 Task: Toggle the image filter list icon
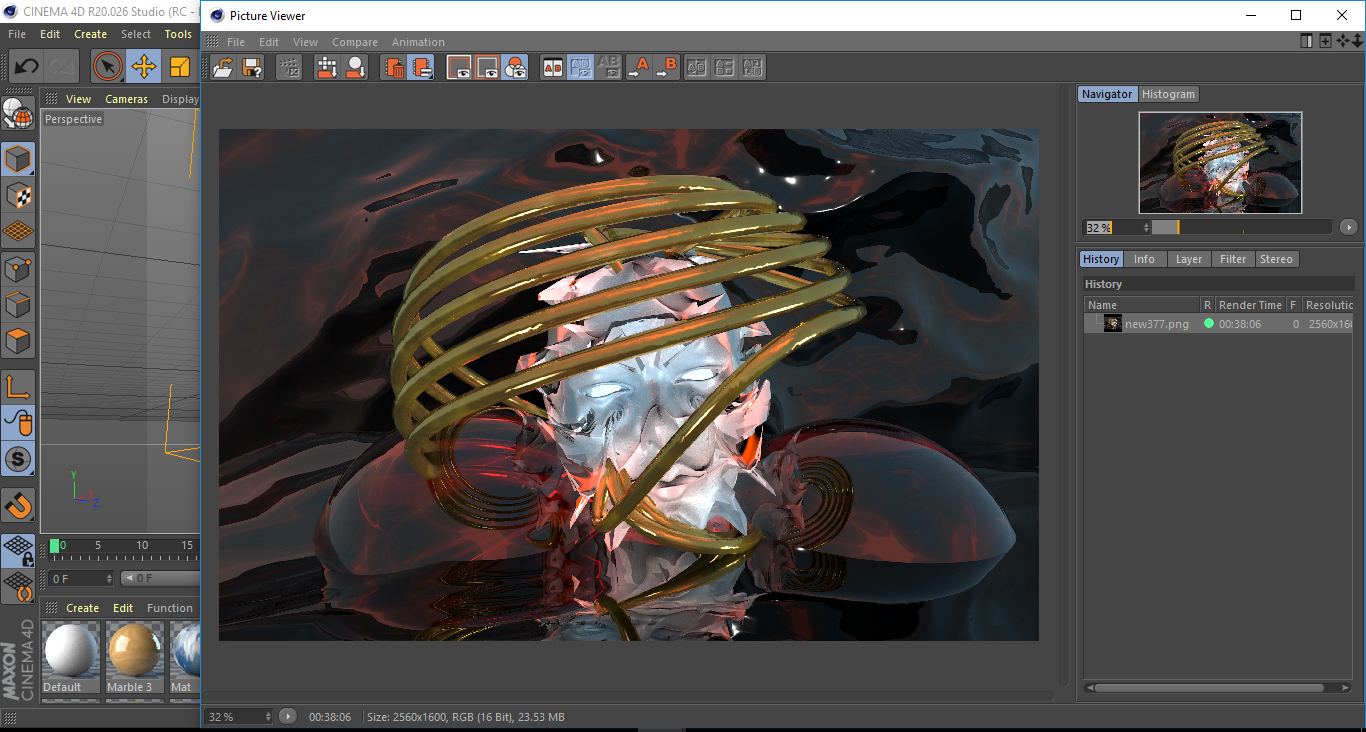[422, 67]
